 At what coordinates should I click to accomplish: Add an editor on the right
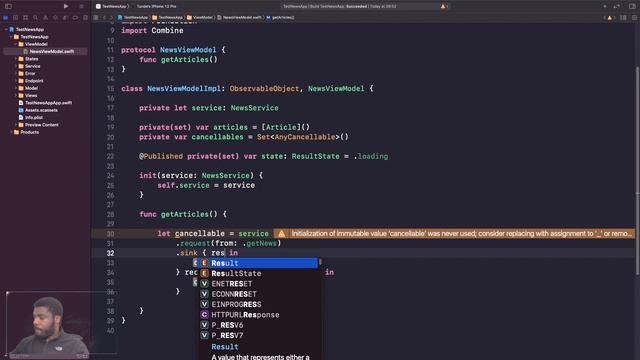coord(634,18)
